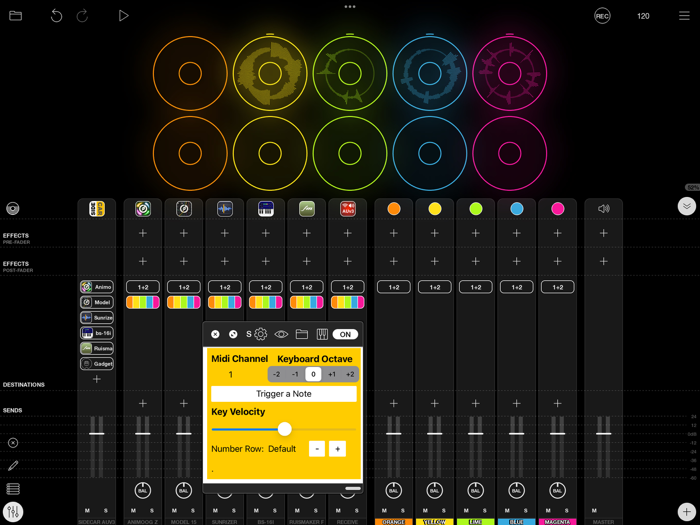Tap the bottom orange empty loop
Viewport: 700px width, 525px height.
190,153
